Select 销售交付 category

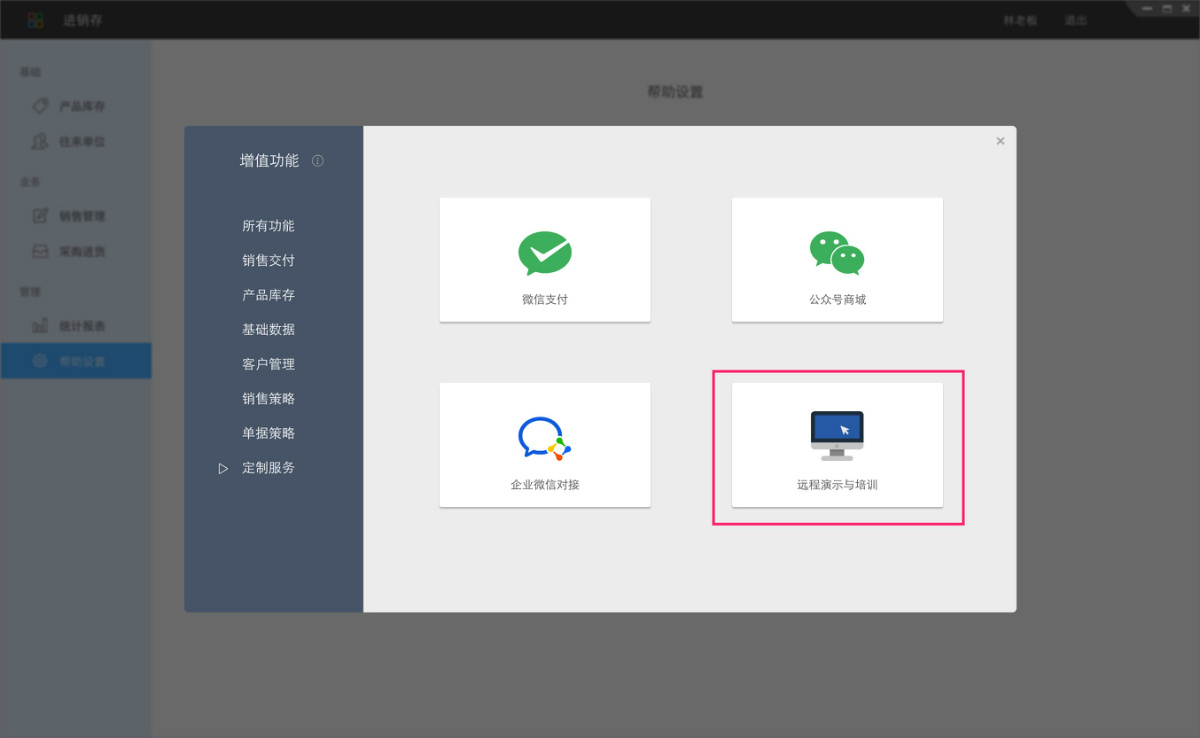pos(268,260)
